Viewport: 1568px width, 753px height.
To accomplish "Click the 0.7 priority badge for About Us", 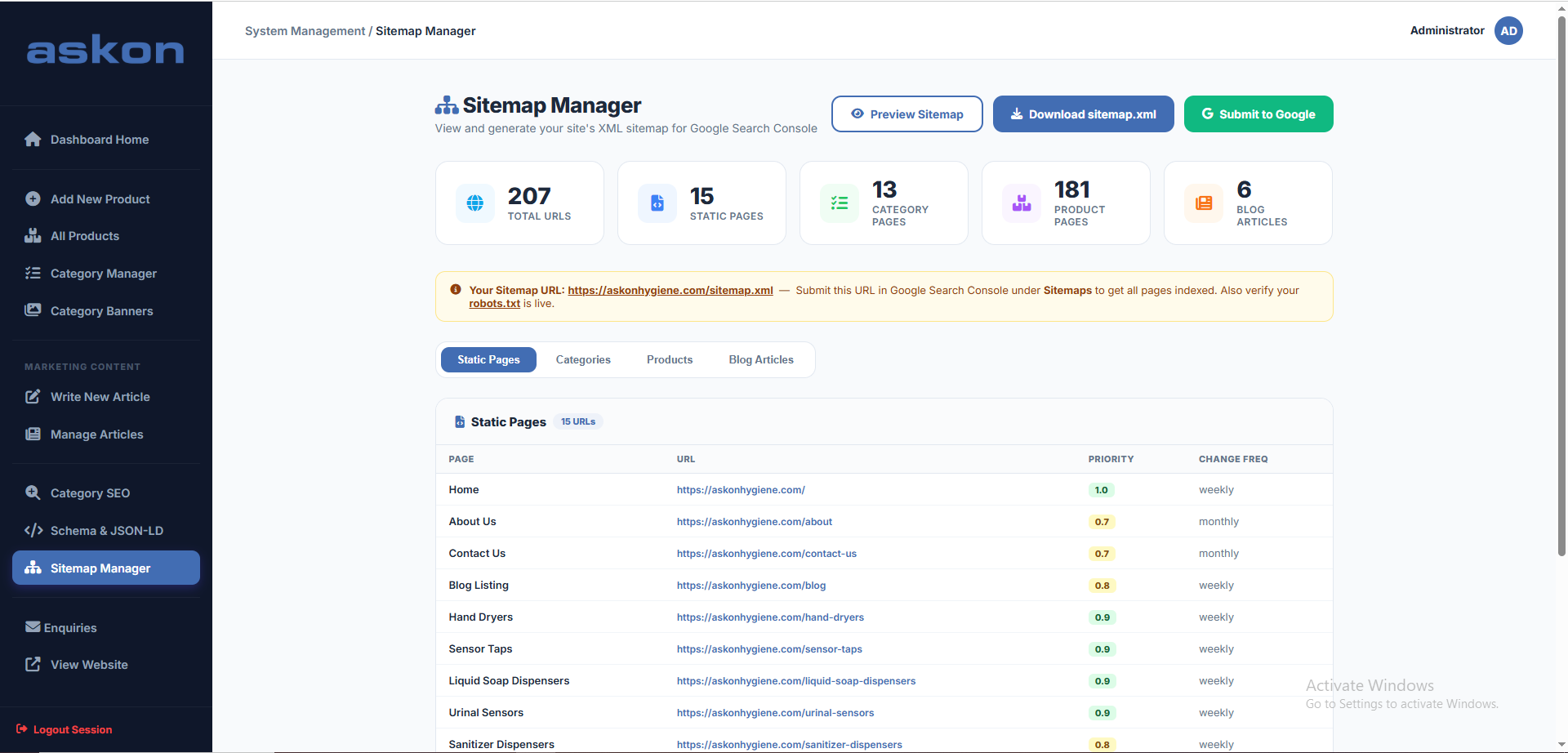I will tap(1102, 522).
